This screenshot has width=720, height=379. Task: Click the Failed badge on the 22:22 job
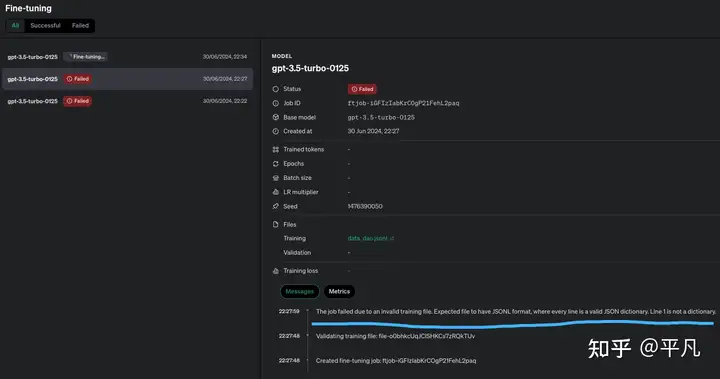pos(78,101)
